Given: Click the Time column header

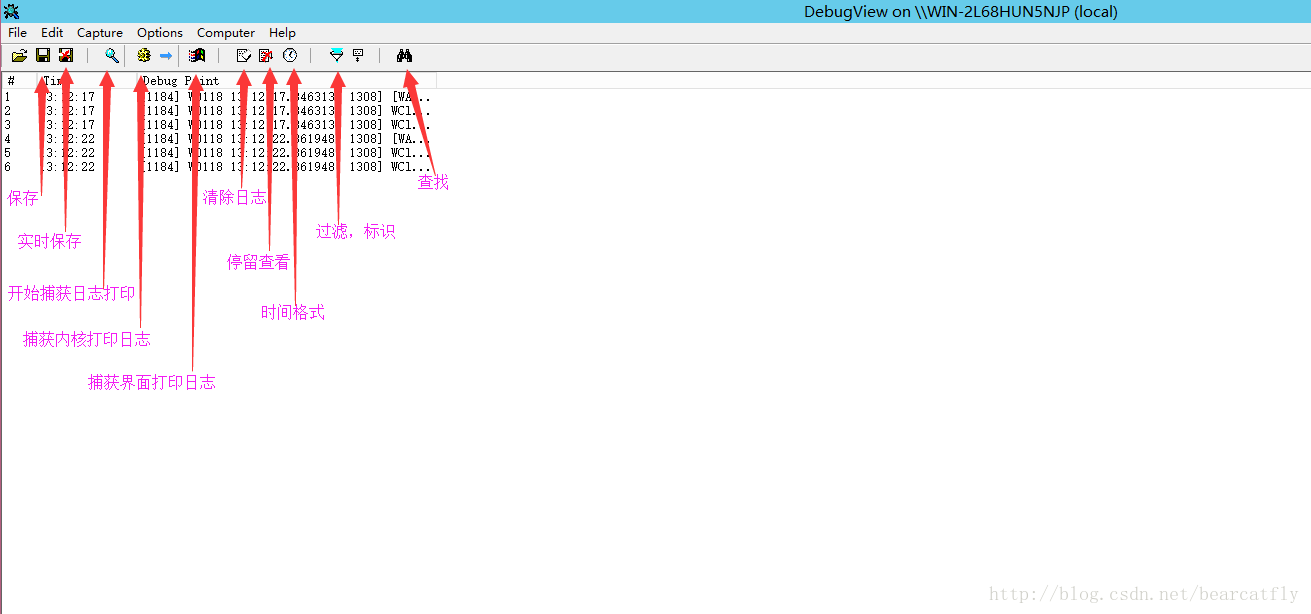Looking at the screenshot, I should (88, 81).
